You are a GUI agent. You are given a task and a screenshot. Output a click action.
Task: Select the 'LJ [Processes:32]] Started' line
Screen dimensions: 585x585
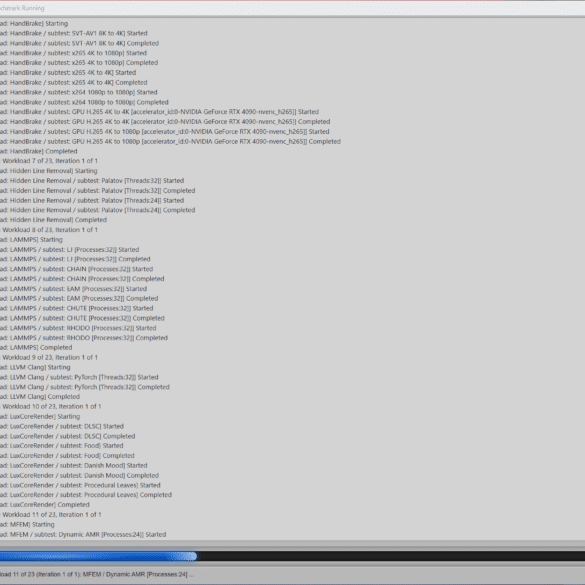[70, 249]
